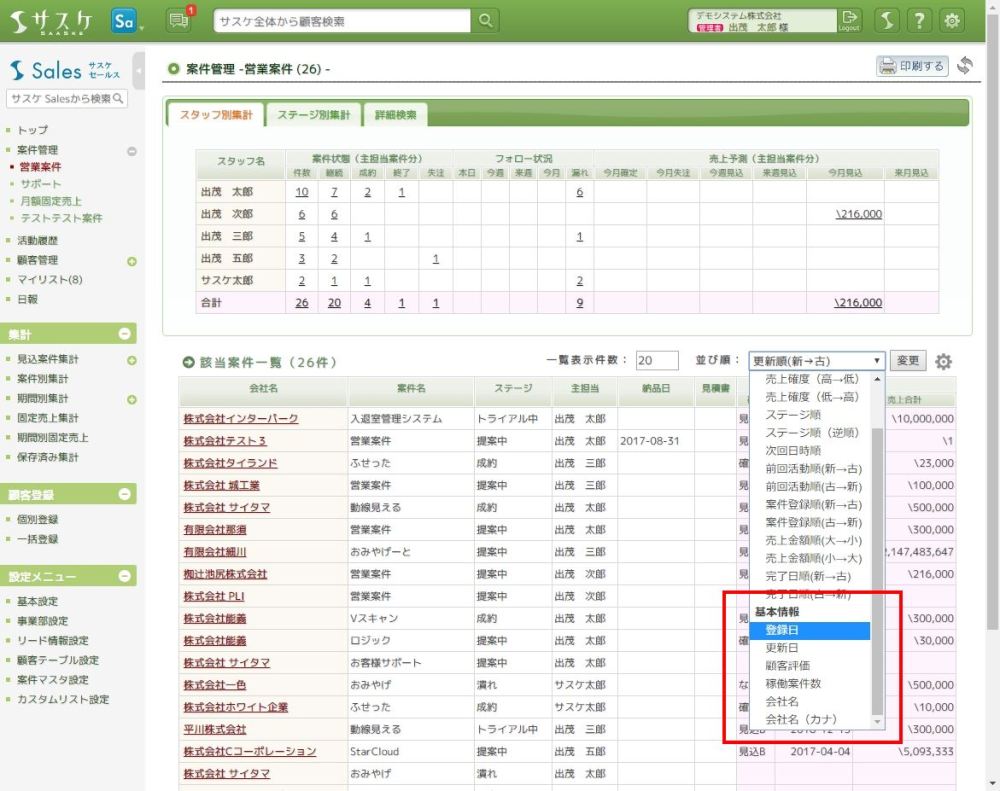Click the refresh arrows icon beside print
The height and width of the screenshot is (791, 1000).
[964, 67]
